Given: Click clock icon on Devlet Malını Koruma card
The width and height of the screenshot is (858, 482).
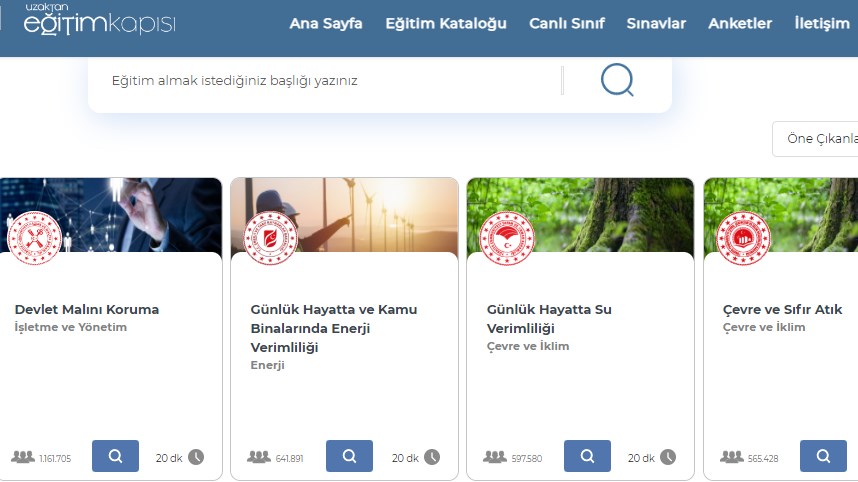Looking at the screenshot, I should pyautogui.click(x=196, y=457).
